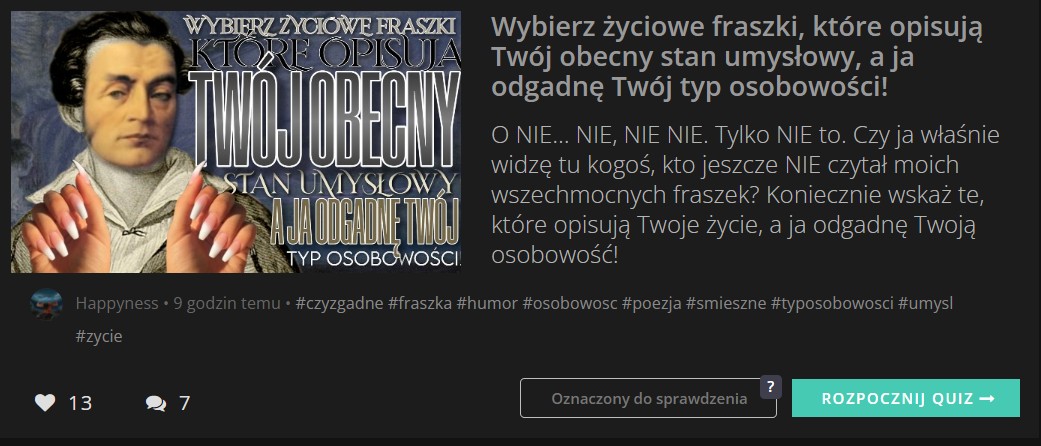
Task: Click the heart like icon
Action: tap(44, 402)
